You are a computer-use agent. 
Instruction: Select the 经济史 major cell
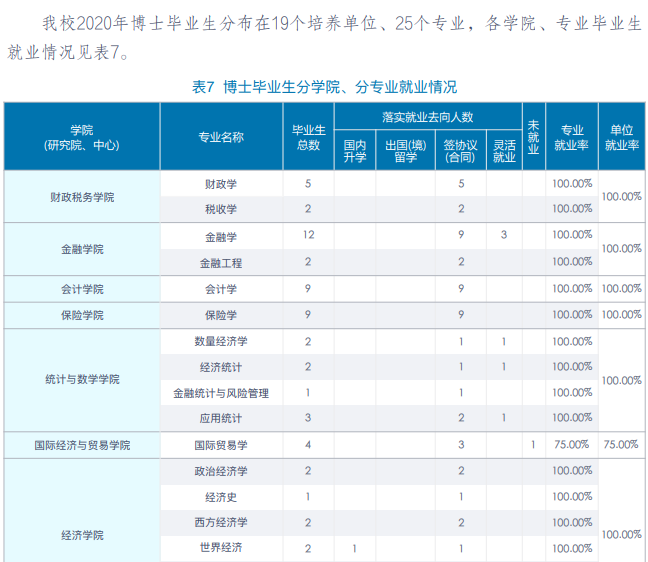pyautogui.click(x=221, y=497)
